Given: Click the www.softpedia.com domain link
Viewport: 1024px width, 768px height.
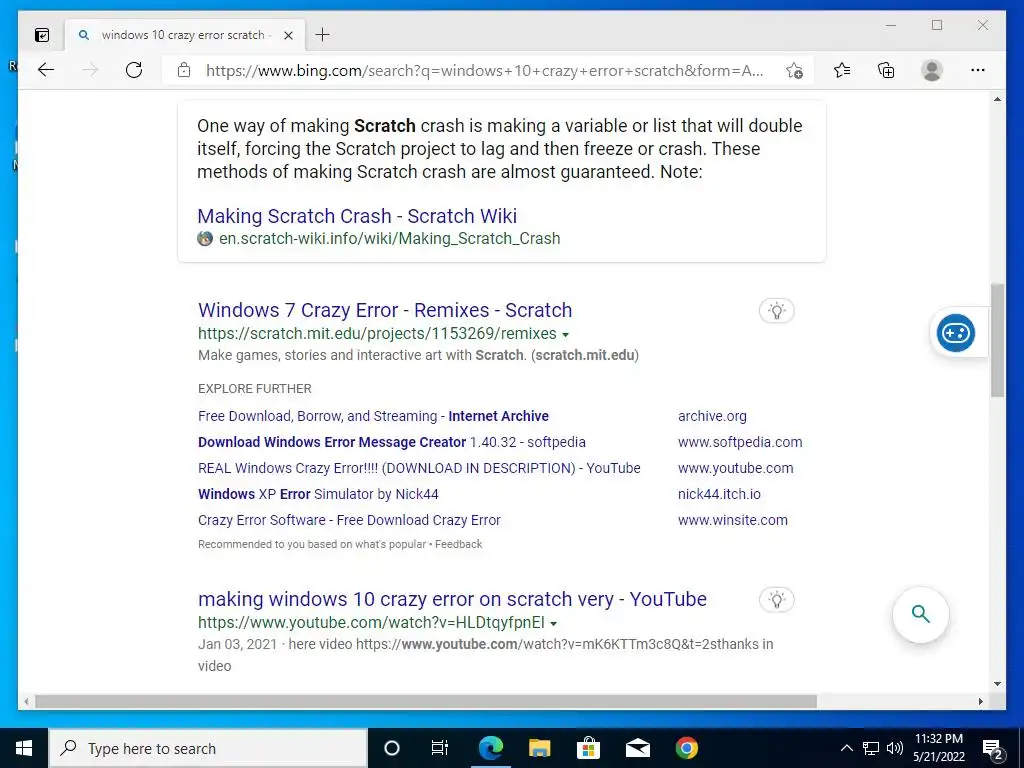Looking at the screenshot, I should tap(740, 442).
